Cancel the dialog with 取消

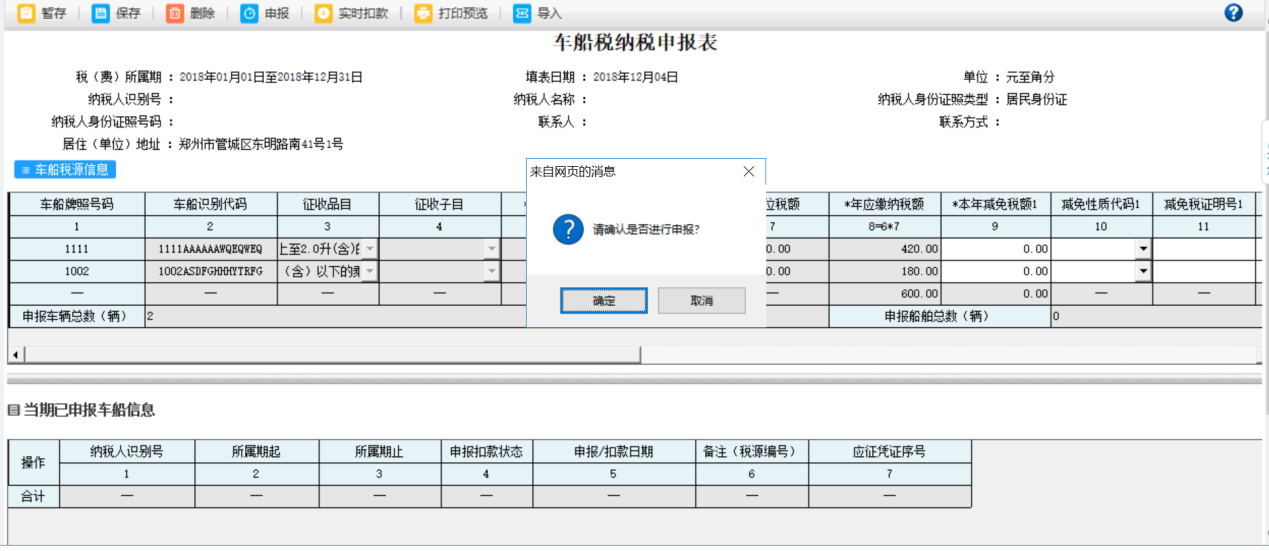click(x=702, y=301)
